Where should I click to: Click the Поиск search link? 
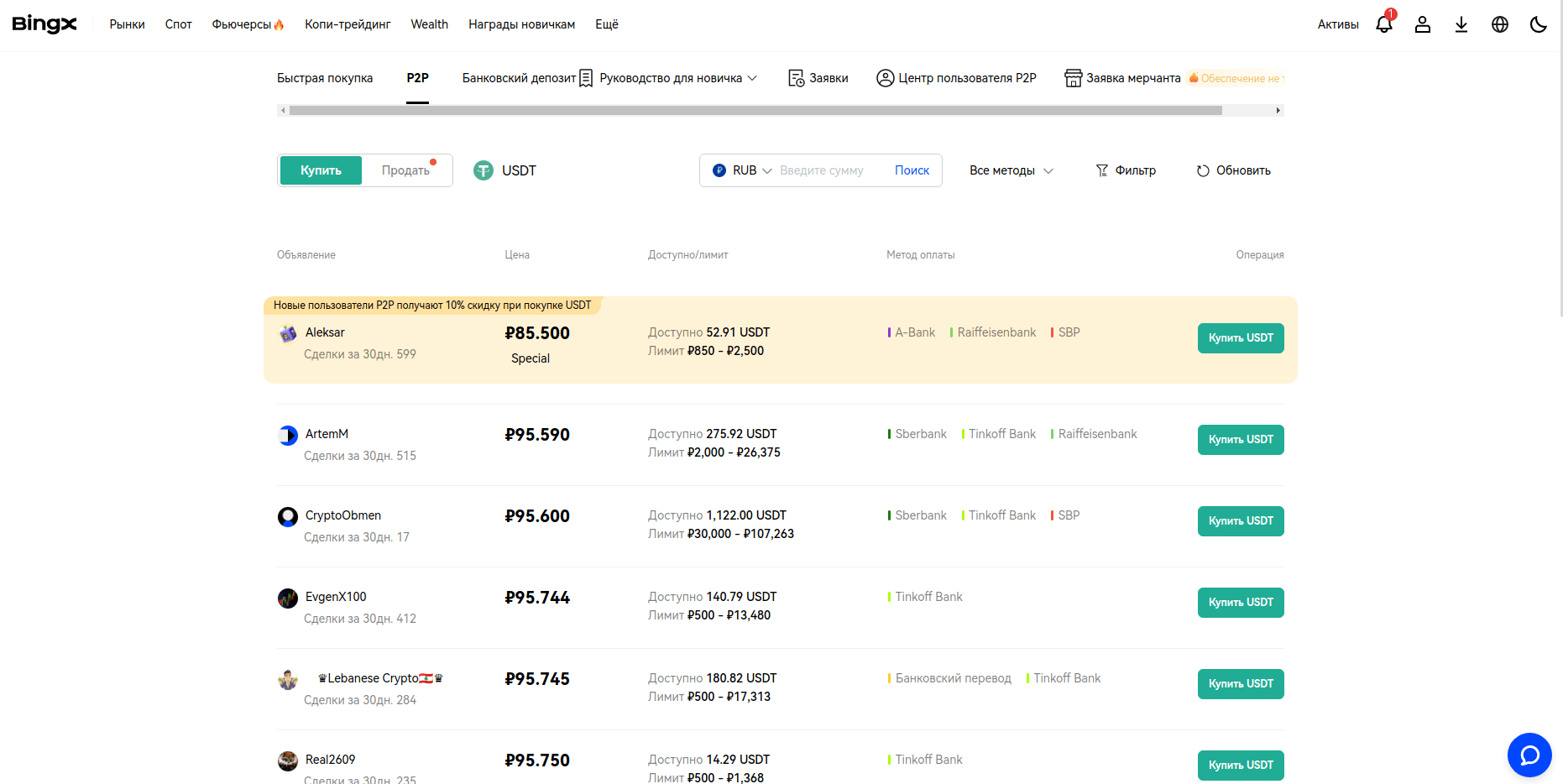[912, 170]
